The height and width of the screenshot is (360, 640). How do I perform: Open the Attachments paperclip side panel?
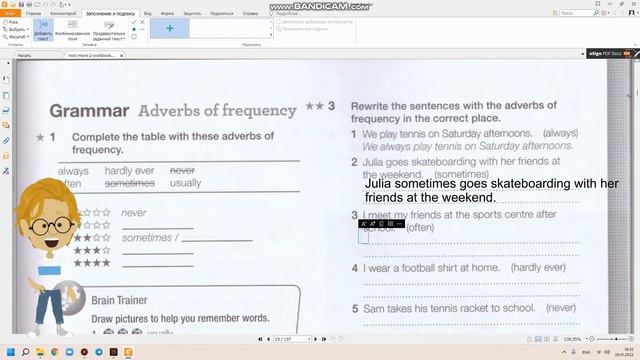6,140
